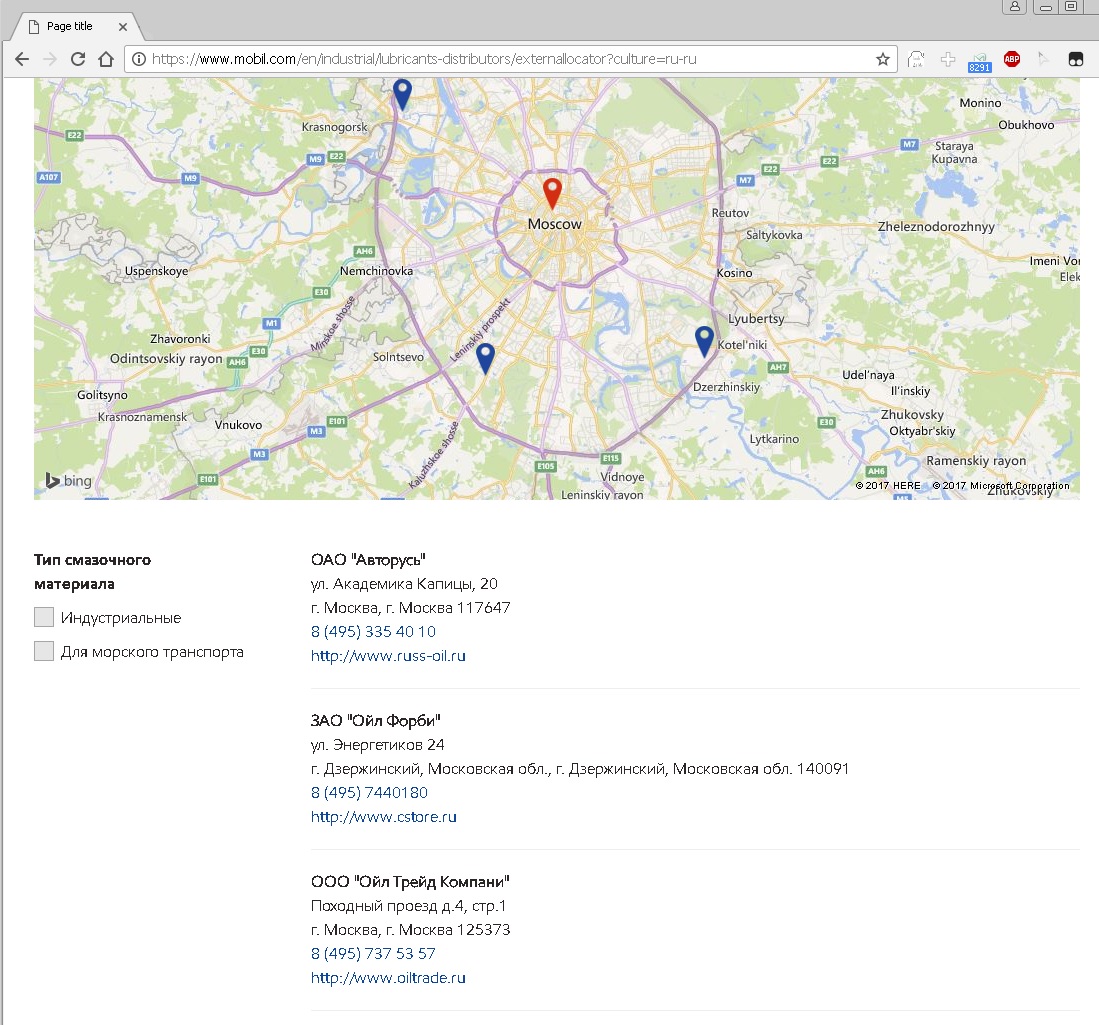Click the Monino label on the map

pos(981,103)
